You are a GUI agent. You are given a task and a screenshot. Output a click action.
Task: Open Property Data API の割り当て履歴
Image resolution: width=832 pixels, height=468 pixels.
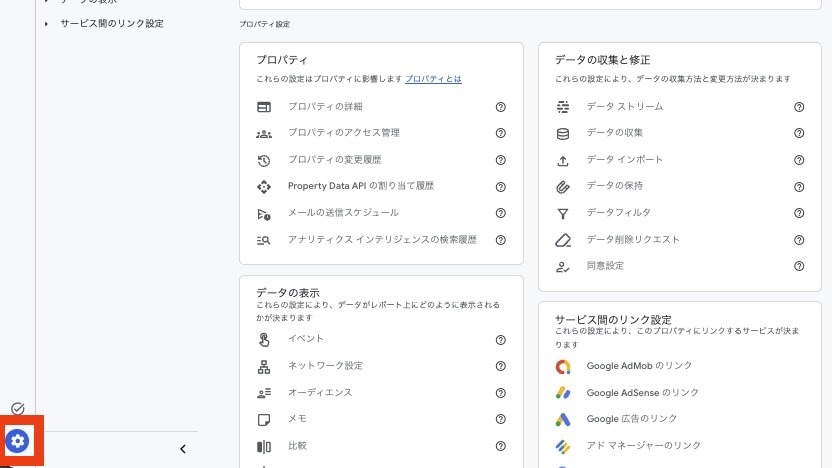[361, 186]
